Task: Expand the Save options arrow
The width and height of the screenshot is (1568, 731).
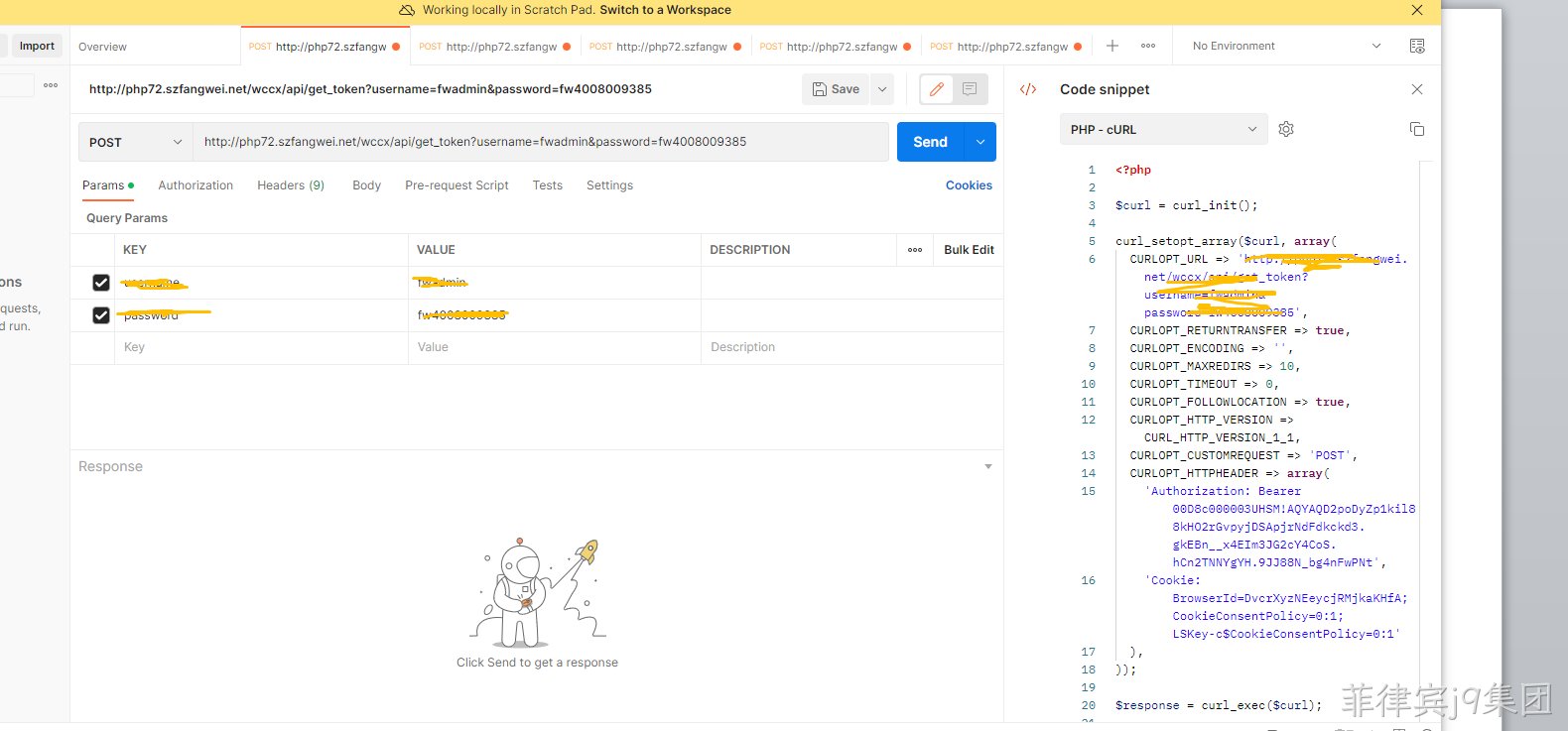Action: click(881, 89)
